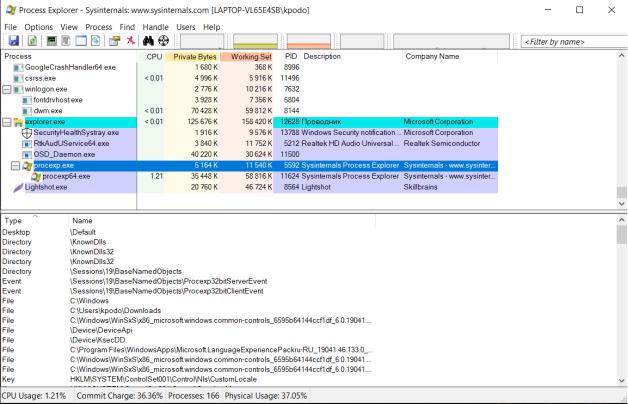Click the orange mini graph in toolbar
The image size is (628, 404).
(x=309, y=41)
